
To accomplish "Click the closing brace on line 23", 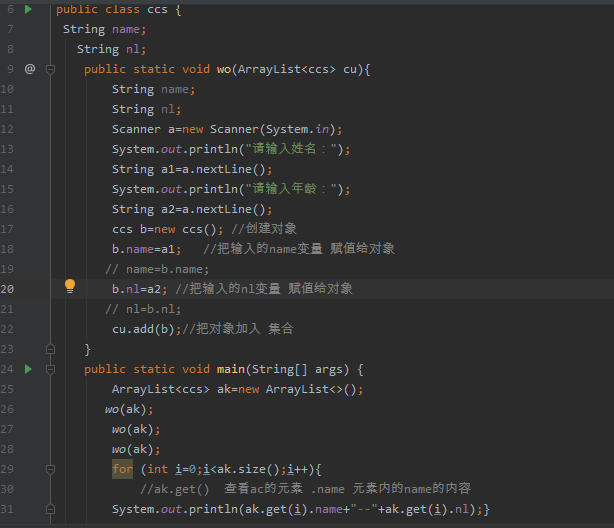I will coord(87,349).
